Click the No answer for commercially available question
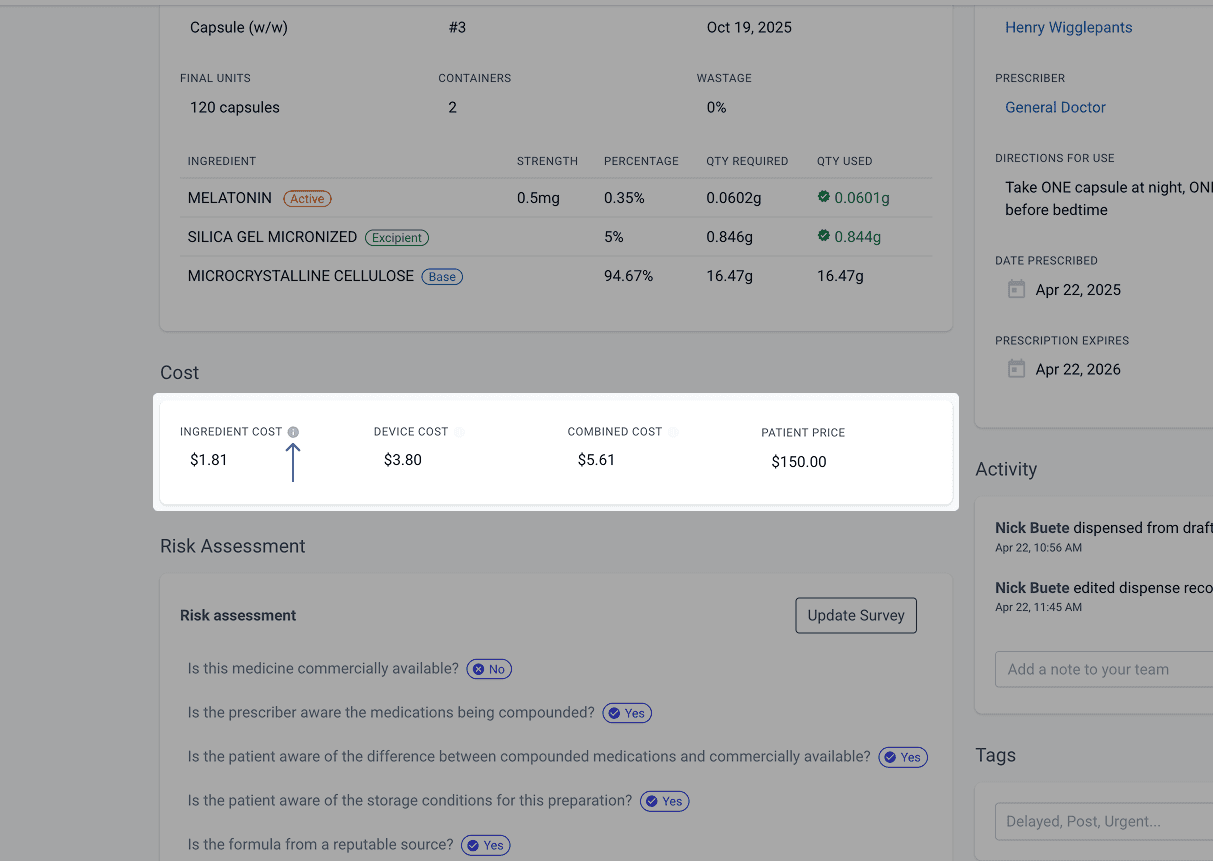1213x861 pixels. (x=489, y=669)
